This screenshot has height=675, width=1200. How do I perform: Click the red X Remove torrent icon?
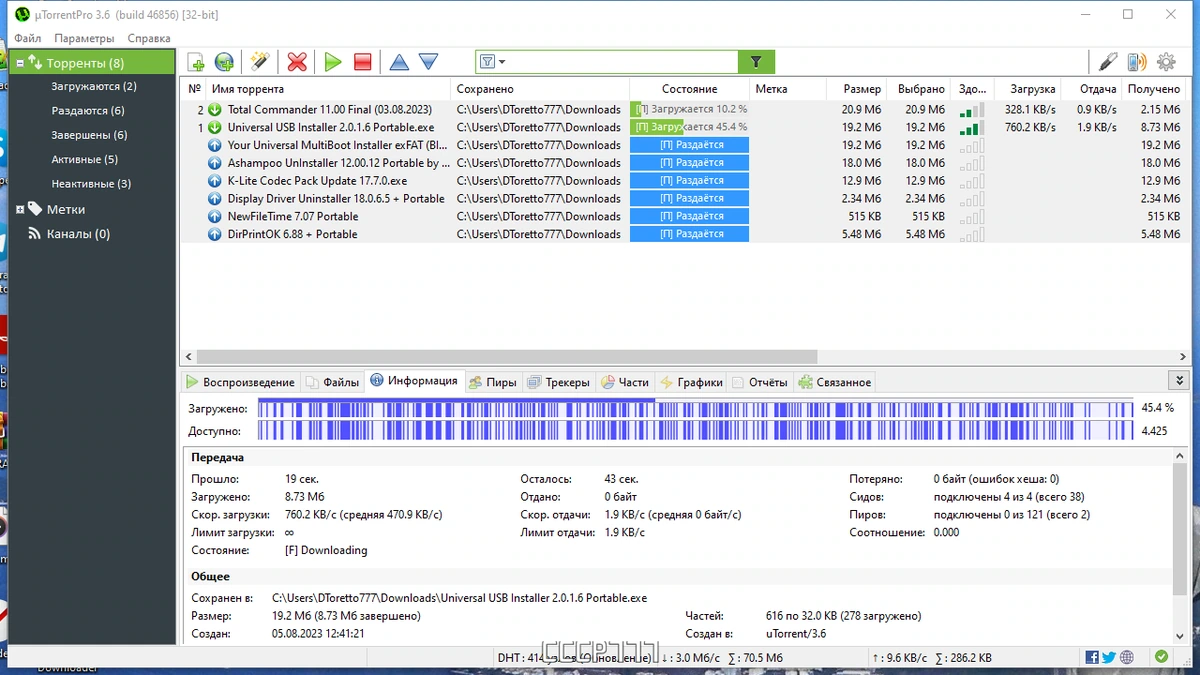pyautogui.click(x=297, y=62)
